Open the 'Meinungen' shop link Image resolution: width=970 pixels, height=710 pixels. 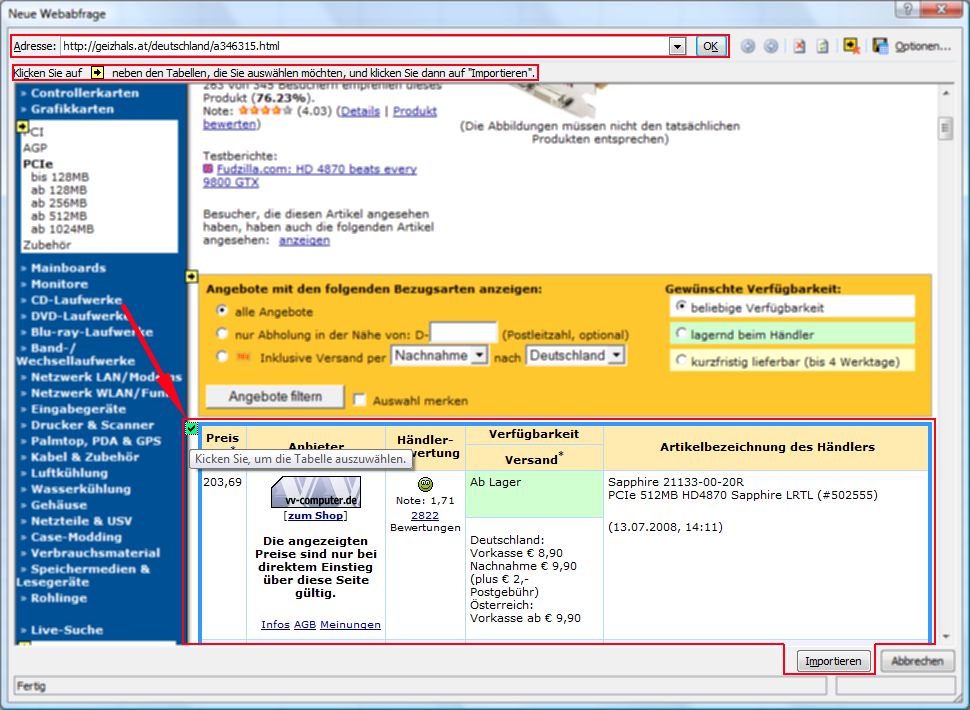click(x=350, y=625)
